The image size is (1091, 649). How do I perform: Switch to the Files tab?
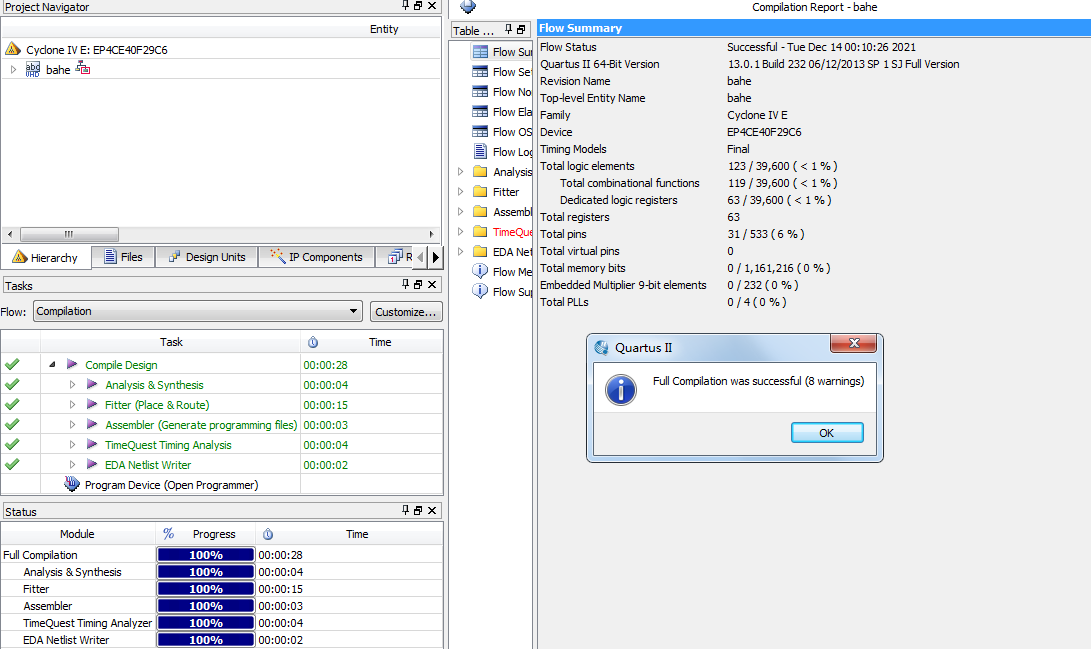pos(123,257)
